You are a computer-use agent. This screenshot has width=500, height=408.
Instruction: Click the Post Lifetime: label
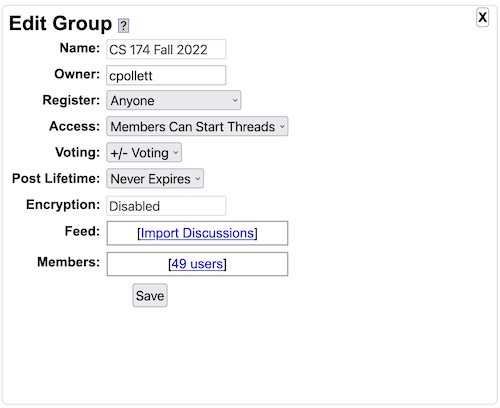[56, 178]
